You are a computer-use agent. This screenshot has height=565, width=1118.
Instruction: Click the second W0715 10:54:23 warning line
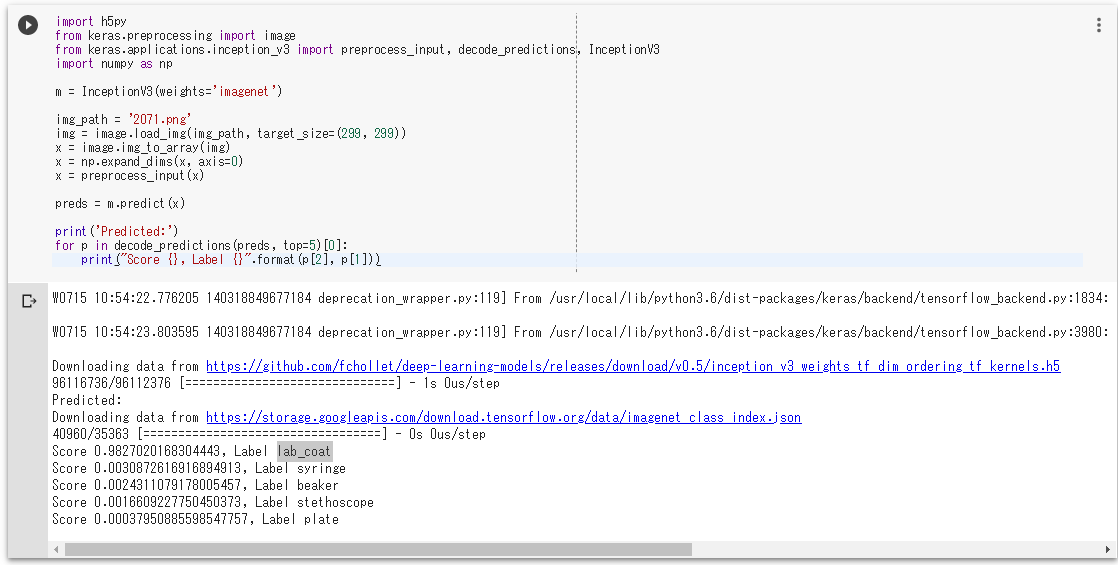click(x=580, y=332)
